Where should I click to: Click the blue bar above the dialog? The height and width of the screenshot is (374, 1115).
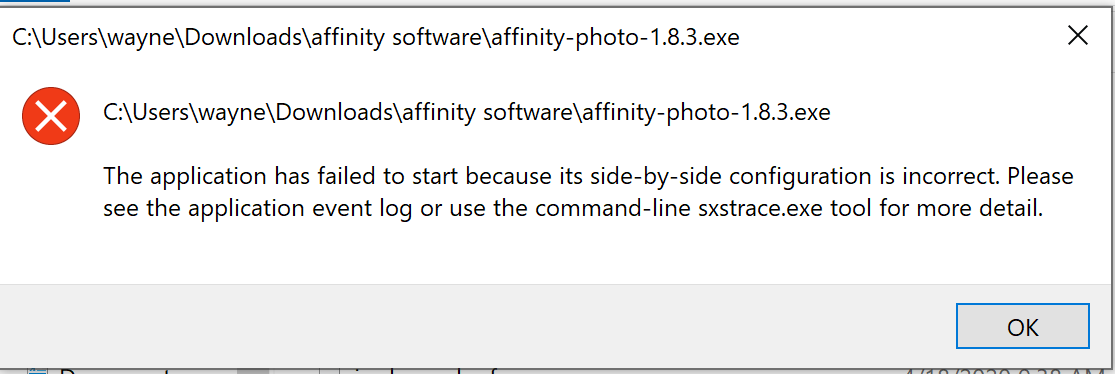(35, 1)
